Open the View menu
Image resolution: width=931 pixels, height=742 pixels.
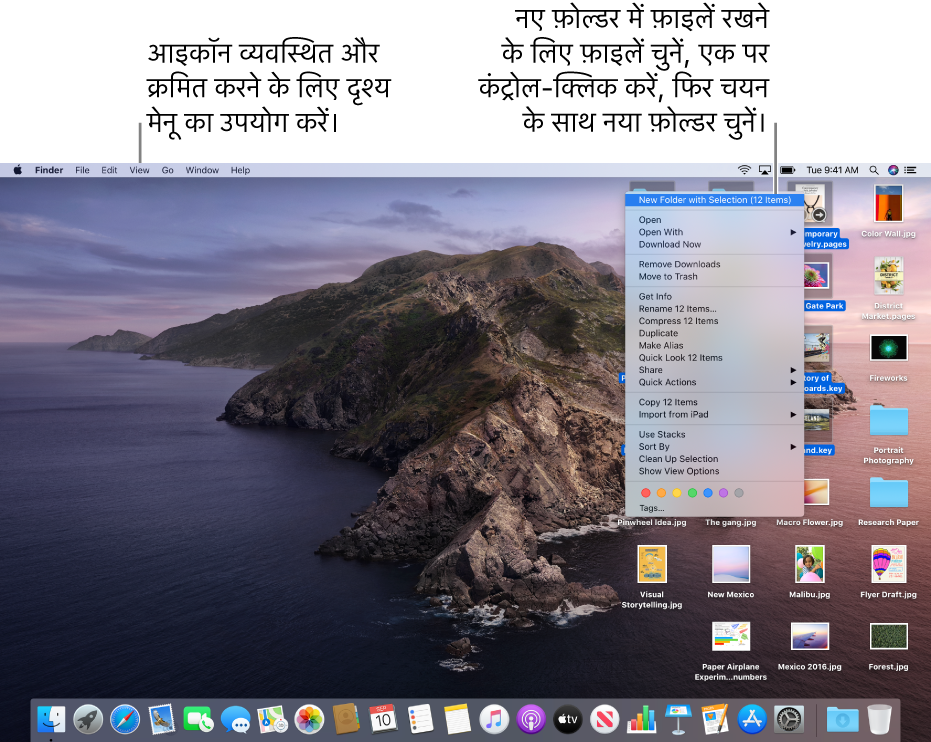[140, 170]
